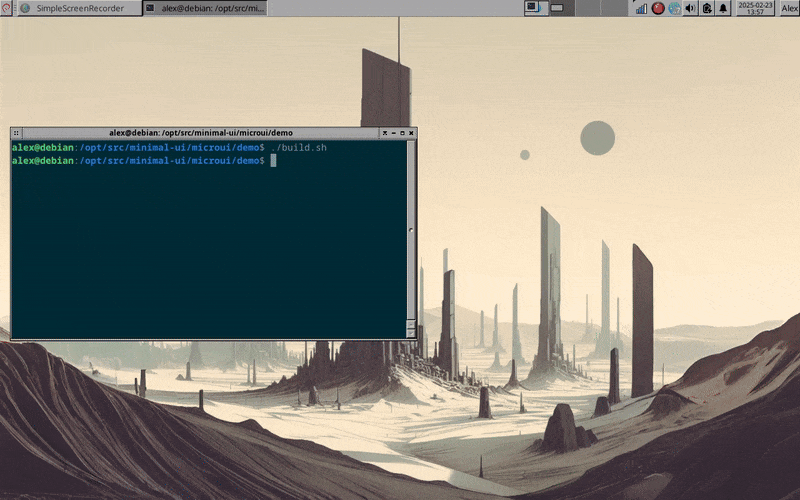Click the globe tray icon

674,8
